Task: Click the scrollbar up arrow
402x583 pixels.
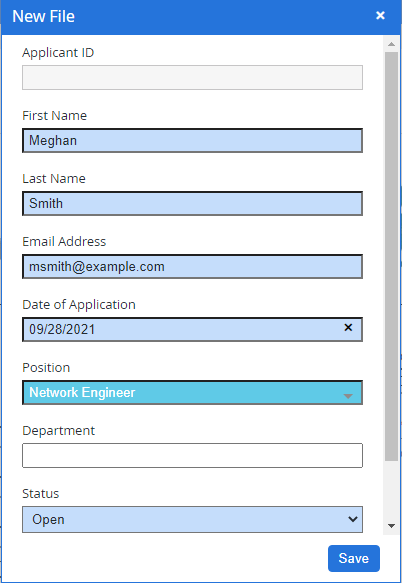Action: pyautogui.click(x=391, y=44)
